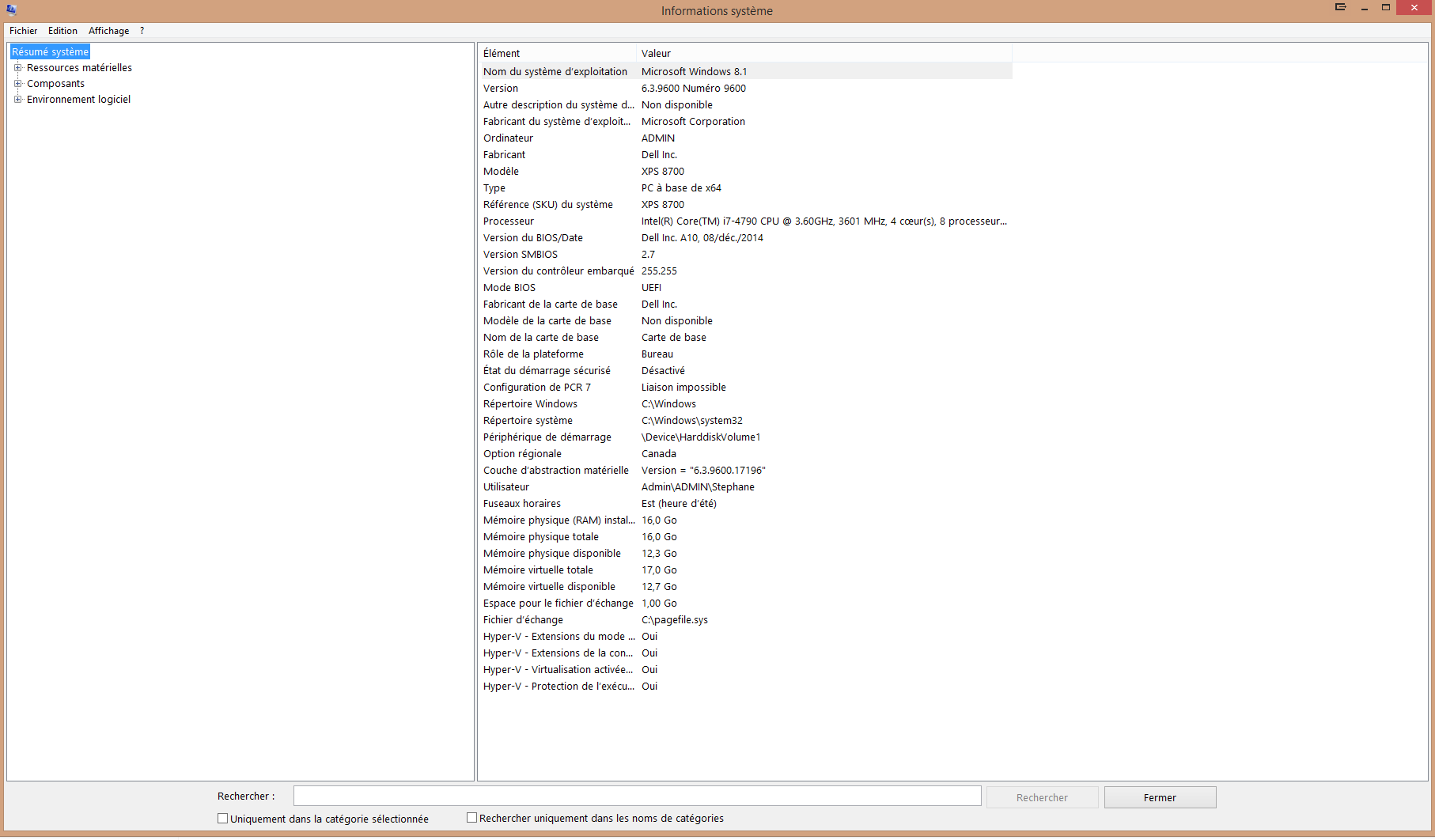1435x840 pixels.
Task: Select the 12,3 Go memory value
Action: click(659, 554)
